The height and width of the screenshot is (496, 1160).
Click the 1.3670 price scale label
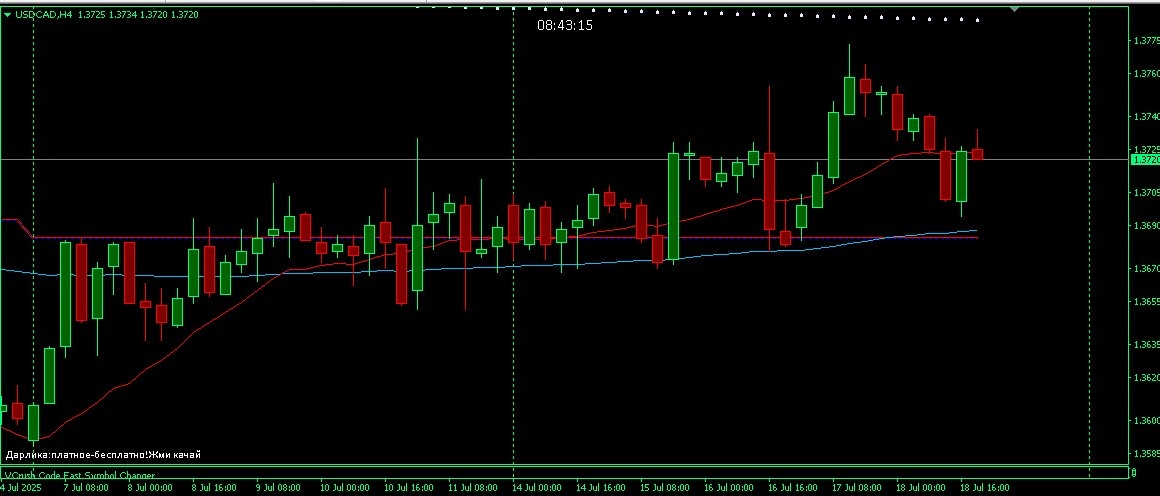point(1147,268)
